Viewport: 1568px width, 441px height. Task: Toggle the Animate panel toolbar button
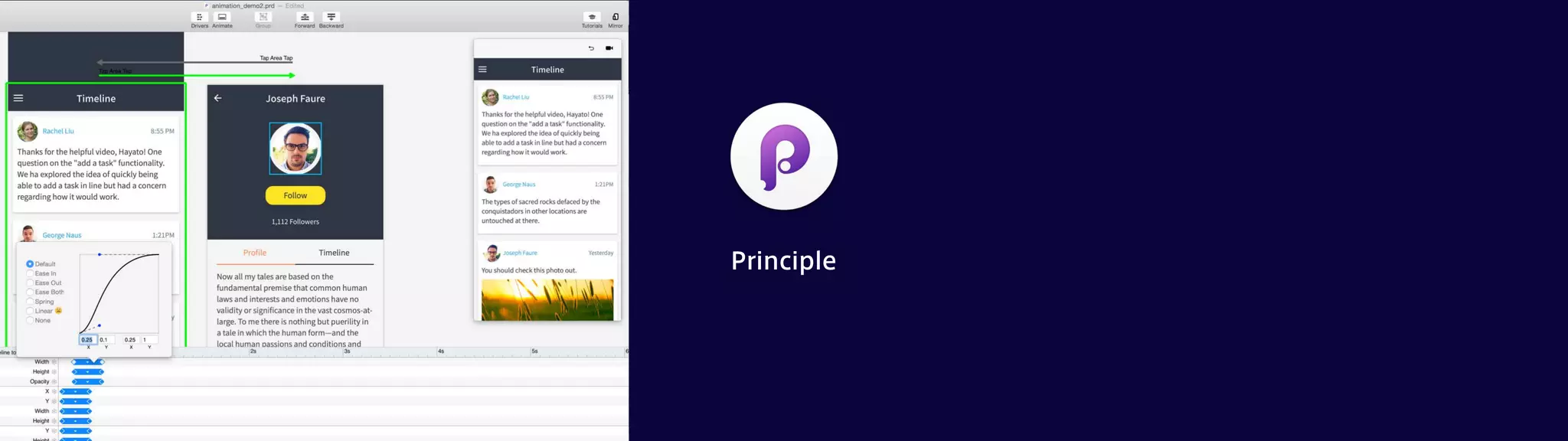coord(222,20)
